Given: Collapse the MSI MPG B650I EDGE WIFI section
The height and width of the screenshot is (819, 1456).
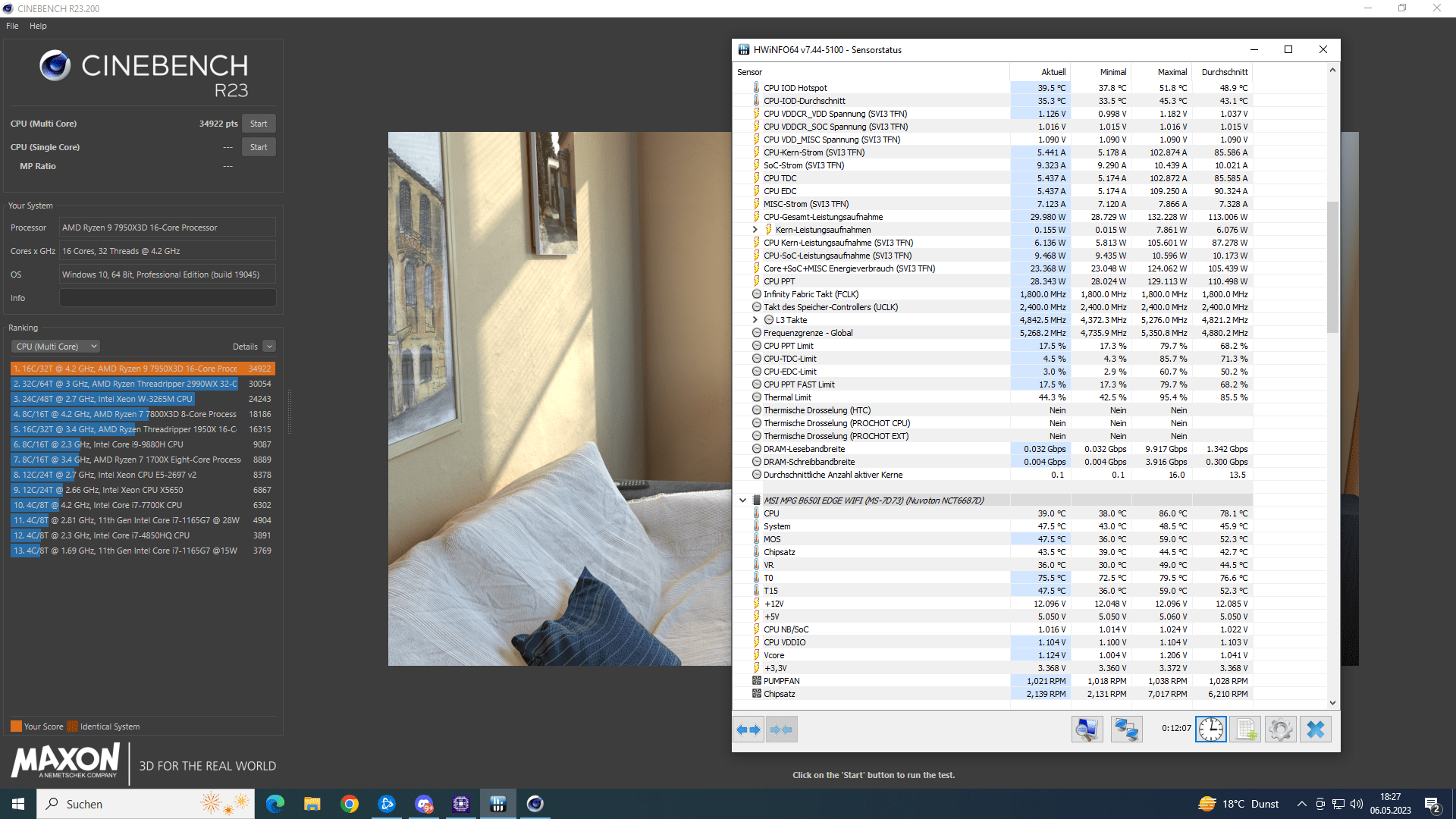Looking at the screenshot, I should tap(742, 500).
